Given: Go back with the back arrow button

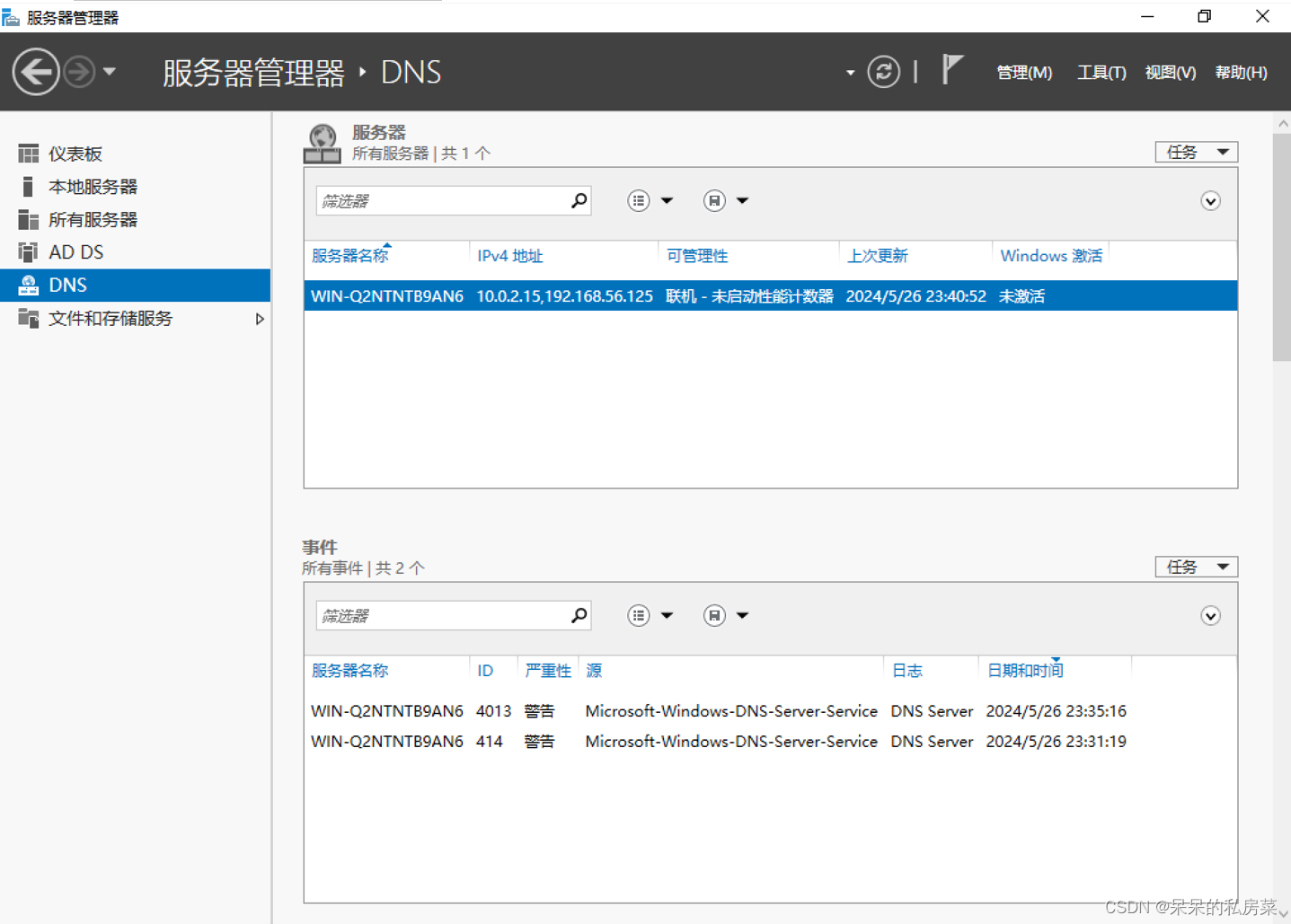Looking at the screenshot, I should pyautogui.click(x=36, y=72).
